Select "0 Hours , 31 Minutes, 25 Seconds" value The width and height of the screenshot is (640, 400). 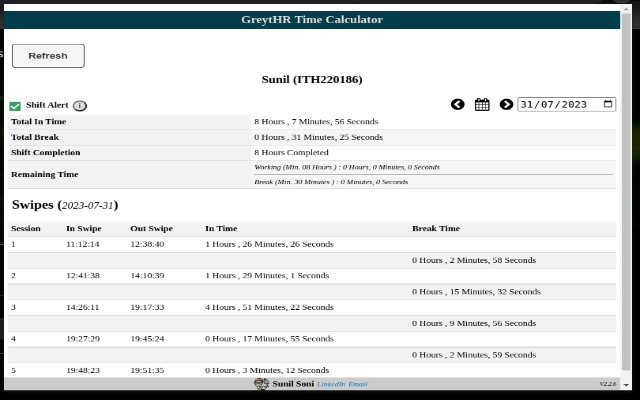point(318,137)
